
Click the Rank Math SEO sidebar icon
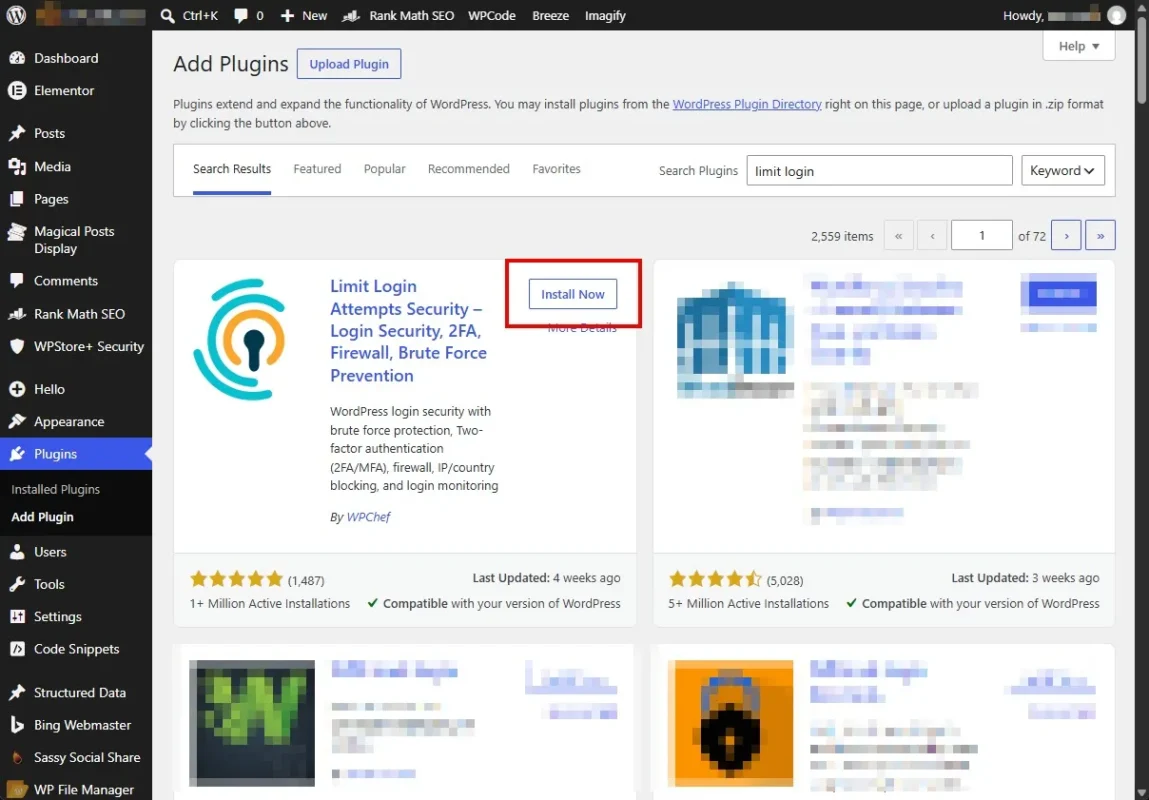point(17,314)
